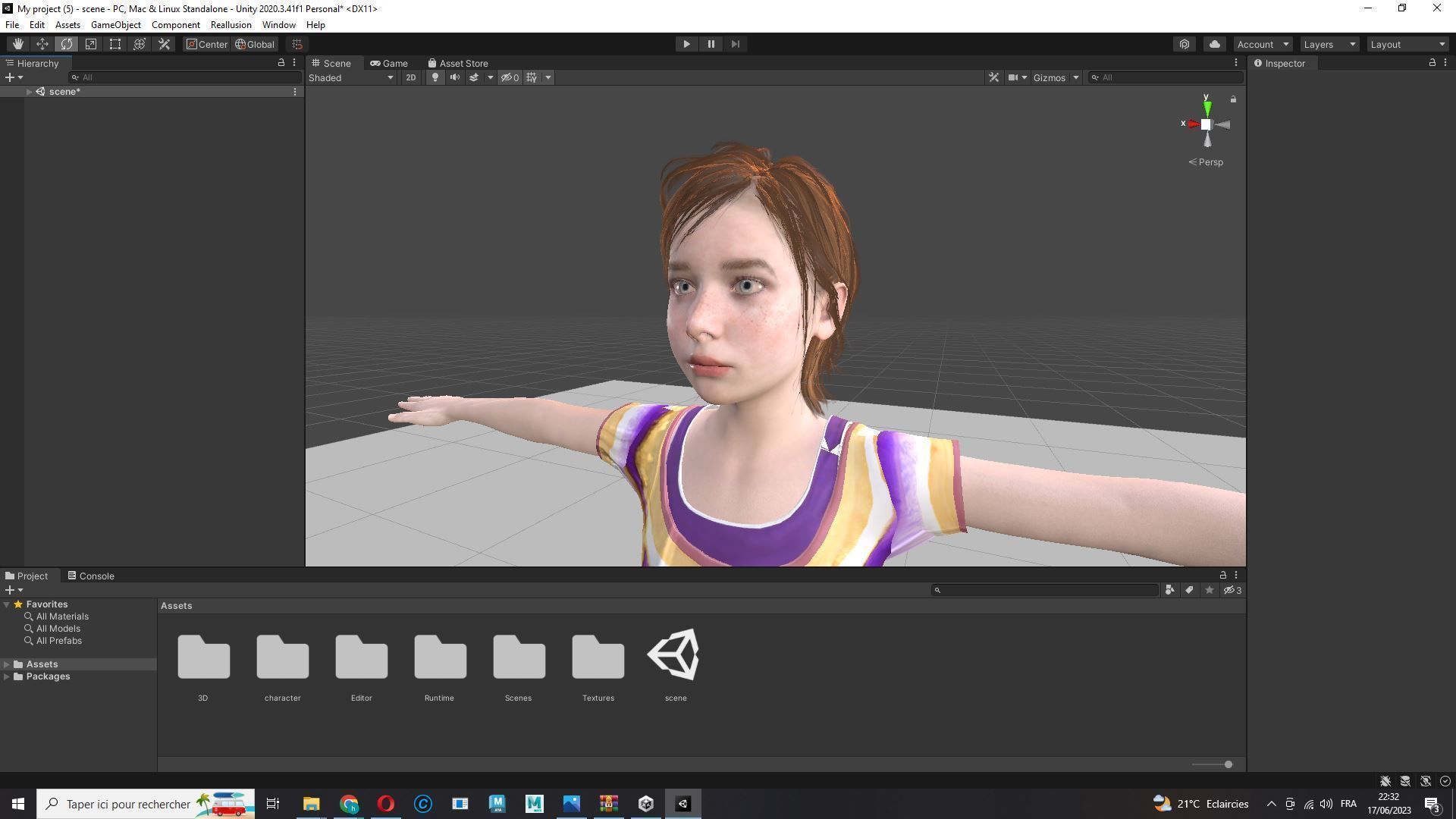Select the Rotate tool
The width and height of the screenshot is (1456, 819).
point(67,44)
